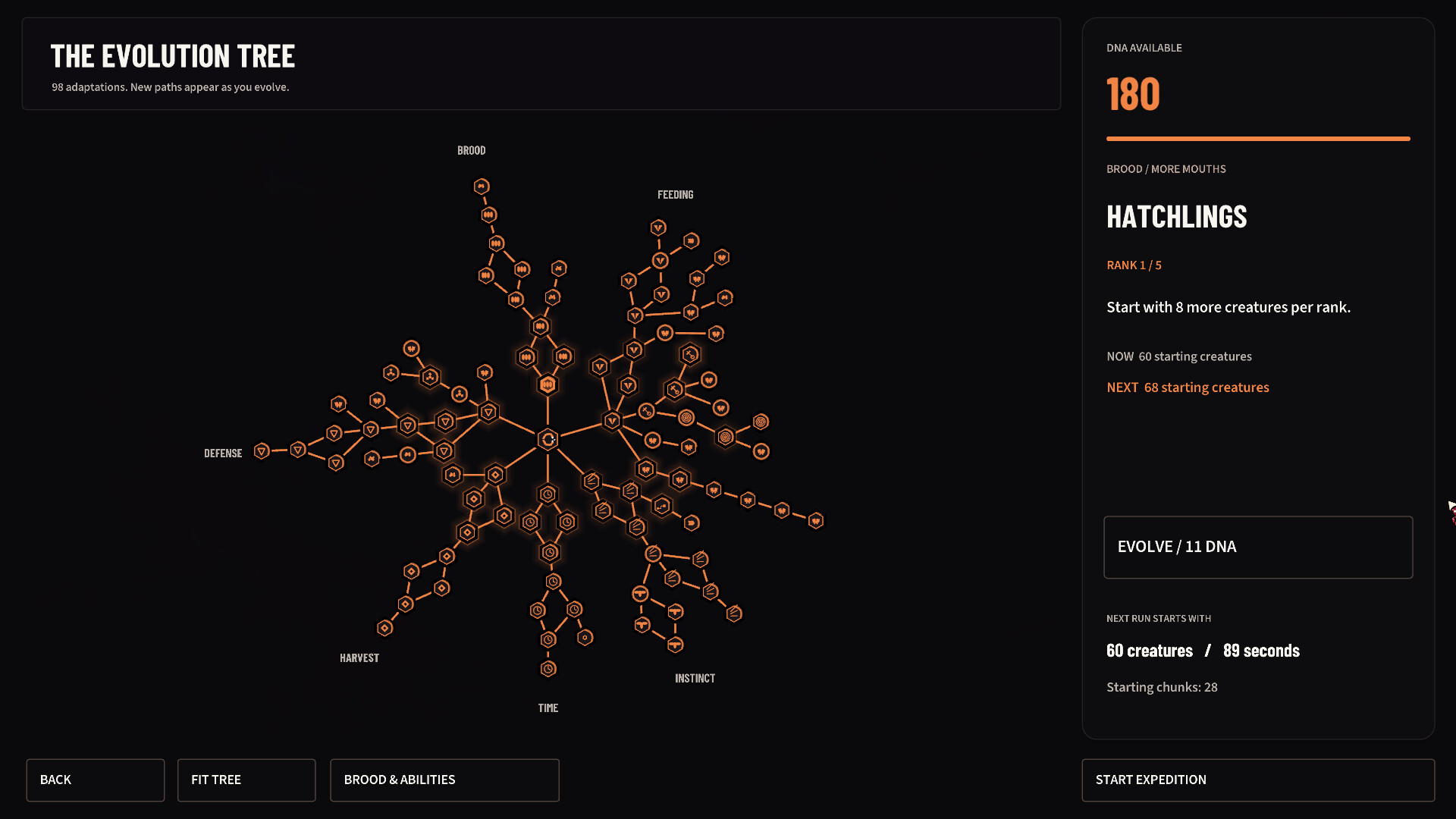Viewport: 1456px width, 819px height.
Task: Choose the spiral target node at right cluster
Action: tap(726, 437)
